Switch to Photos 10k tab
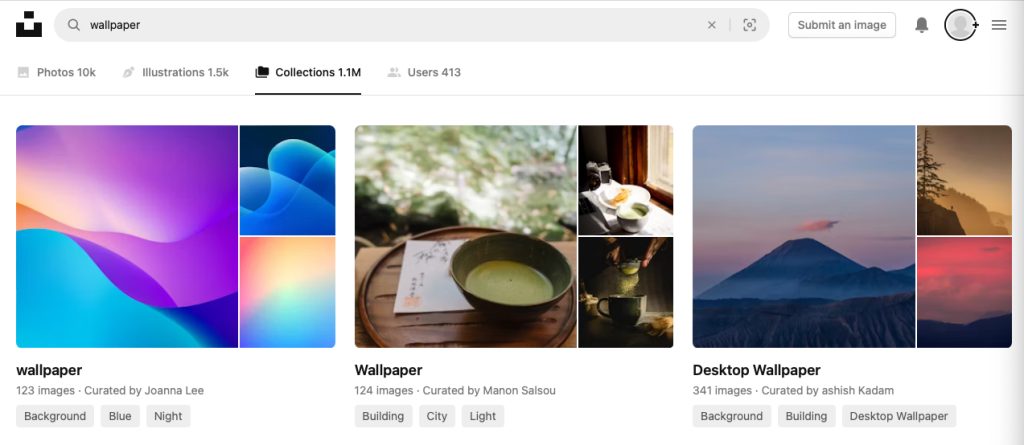1024x445 pixels. tap(56, 72)
